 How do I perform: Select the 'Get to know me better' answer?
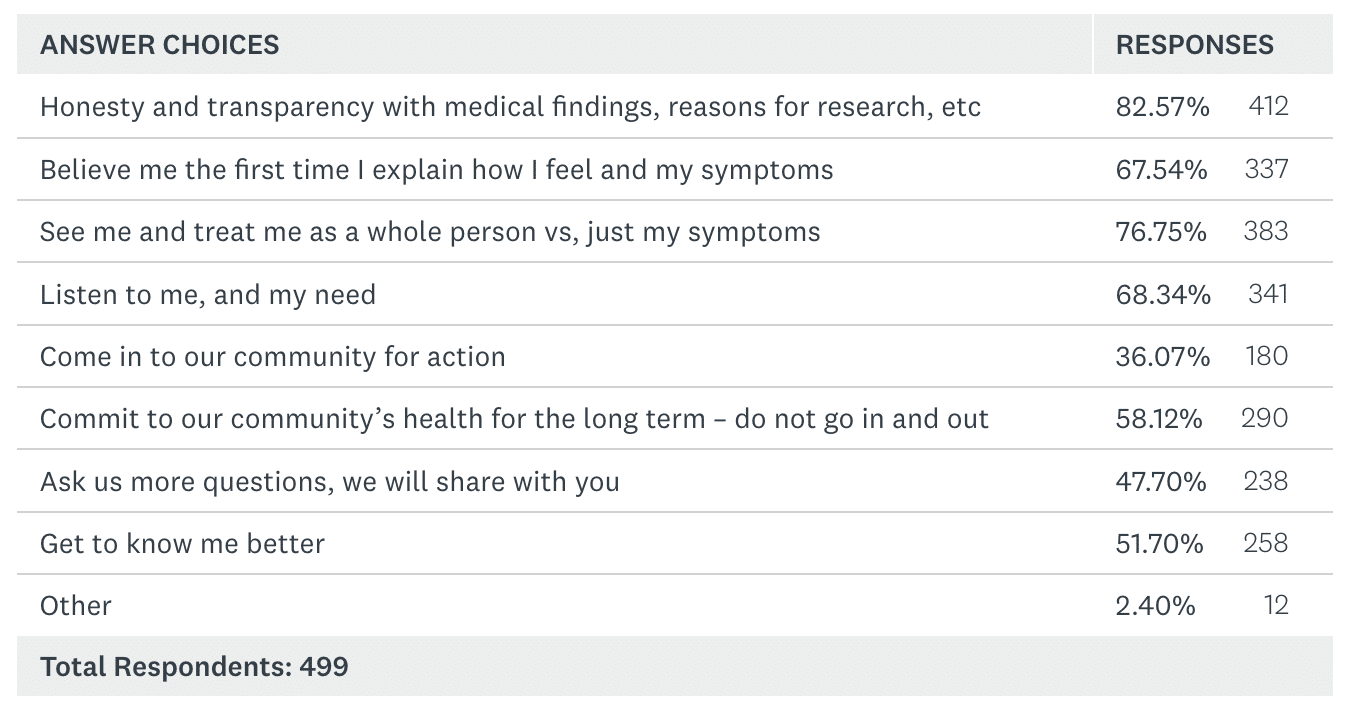click(182, 544)
